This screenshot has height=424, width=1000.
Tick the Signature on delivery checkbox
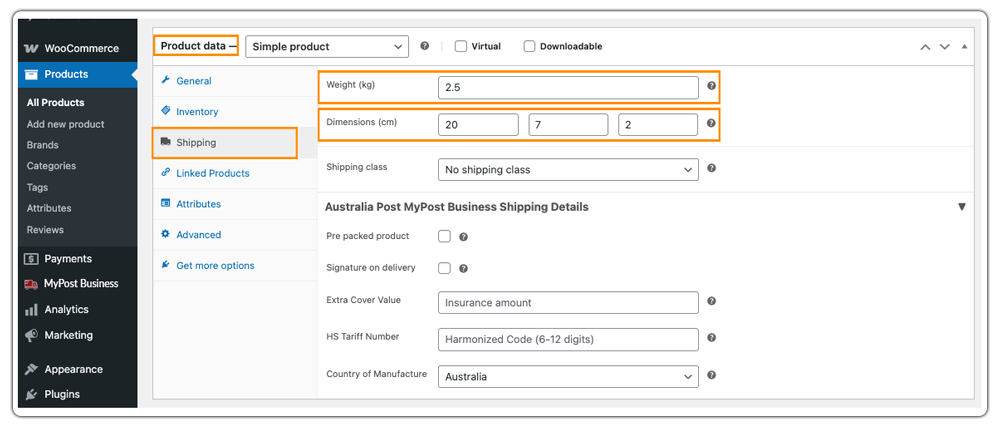444,268
